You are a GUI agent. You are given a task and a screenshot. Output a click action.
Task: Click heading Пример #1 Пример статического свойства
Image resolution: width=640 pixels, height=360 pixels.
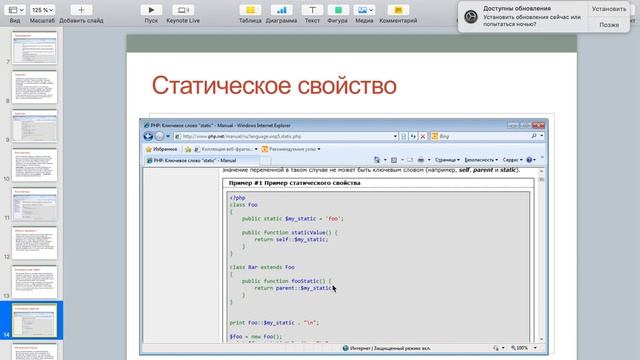coord(294,183)
